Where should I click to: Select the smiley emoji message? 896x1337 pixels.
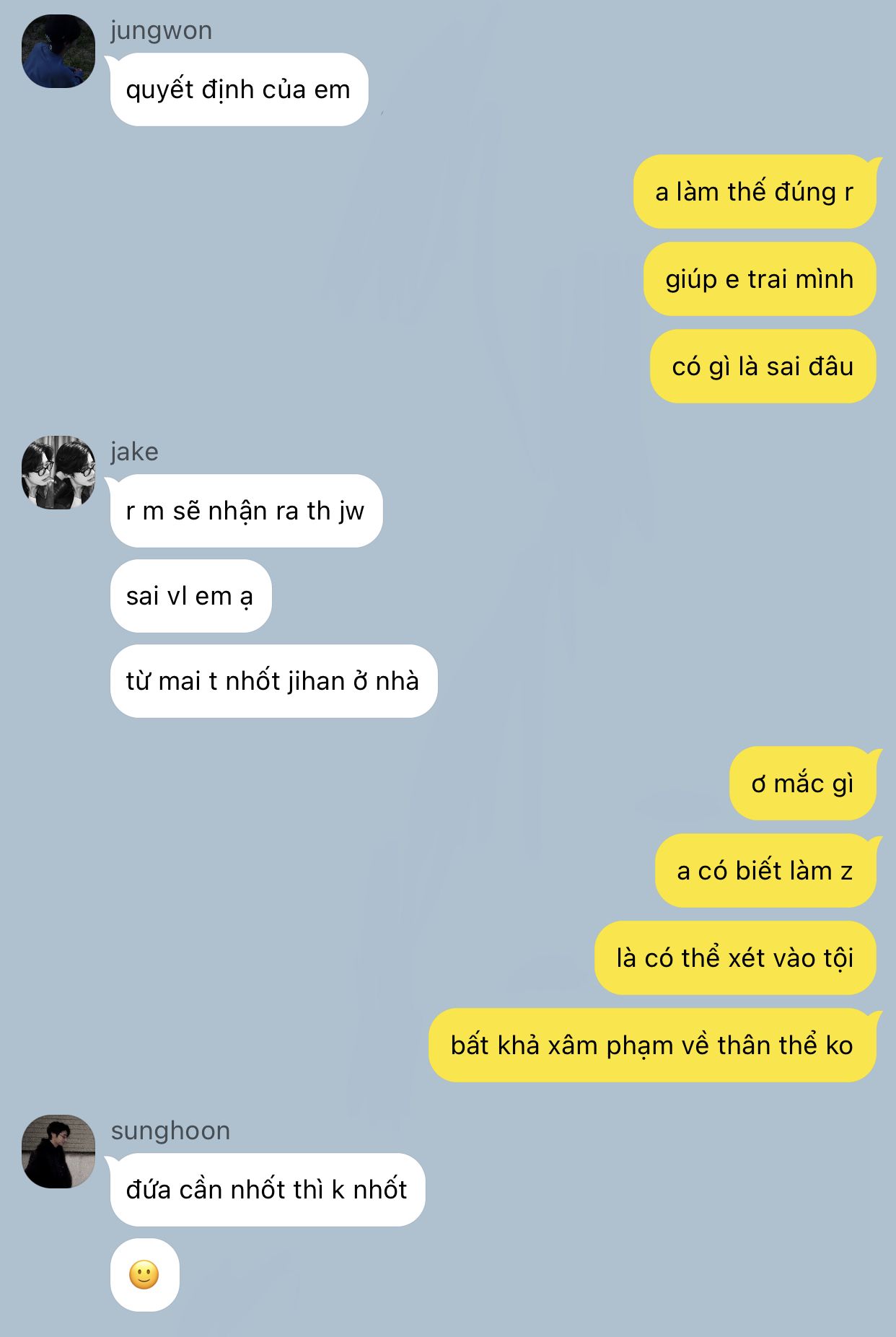[x=144, y=1275]
